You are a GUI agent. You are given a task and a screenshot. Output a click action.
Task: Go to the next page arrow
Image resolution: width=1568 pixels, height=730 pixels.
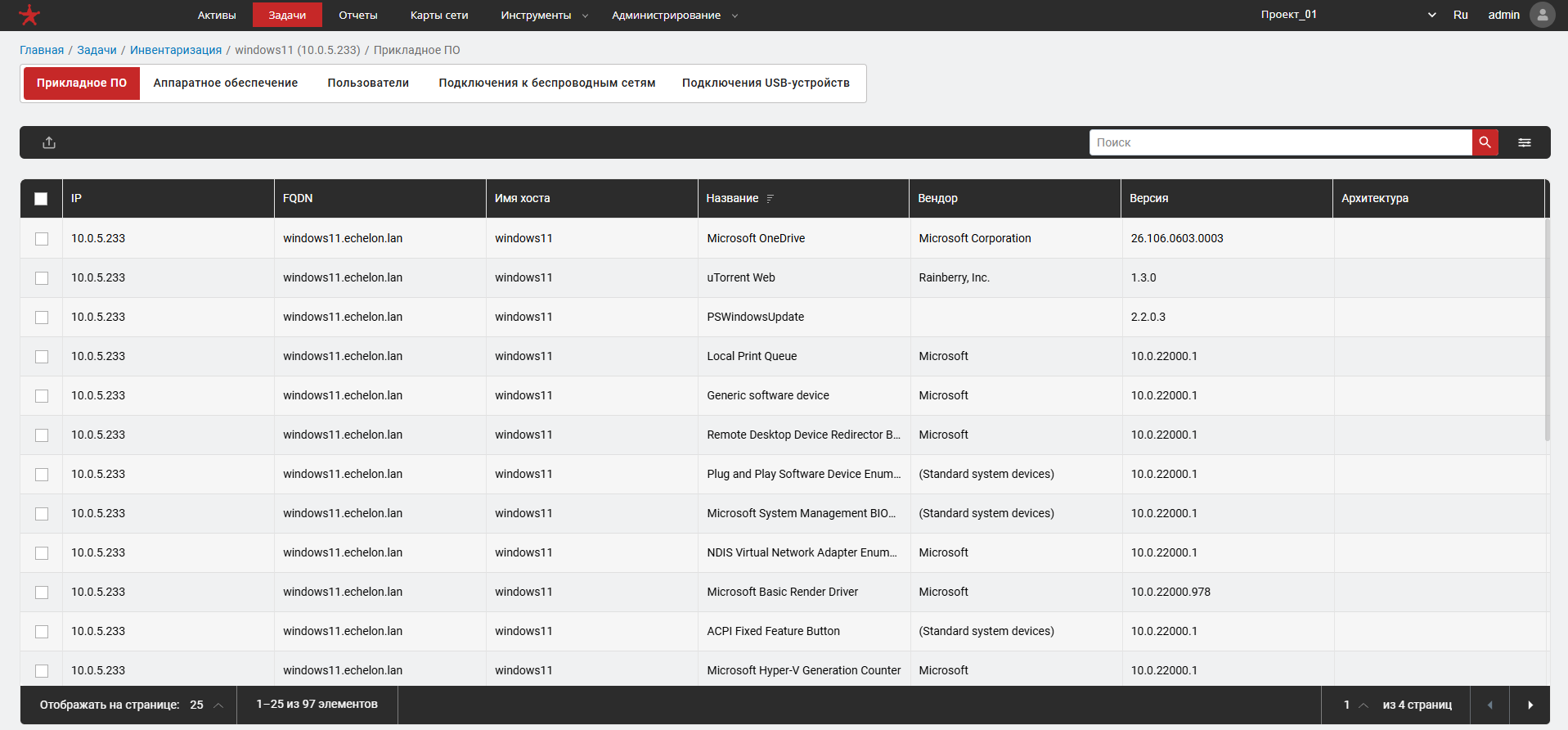(1530, 705)
